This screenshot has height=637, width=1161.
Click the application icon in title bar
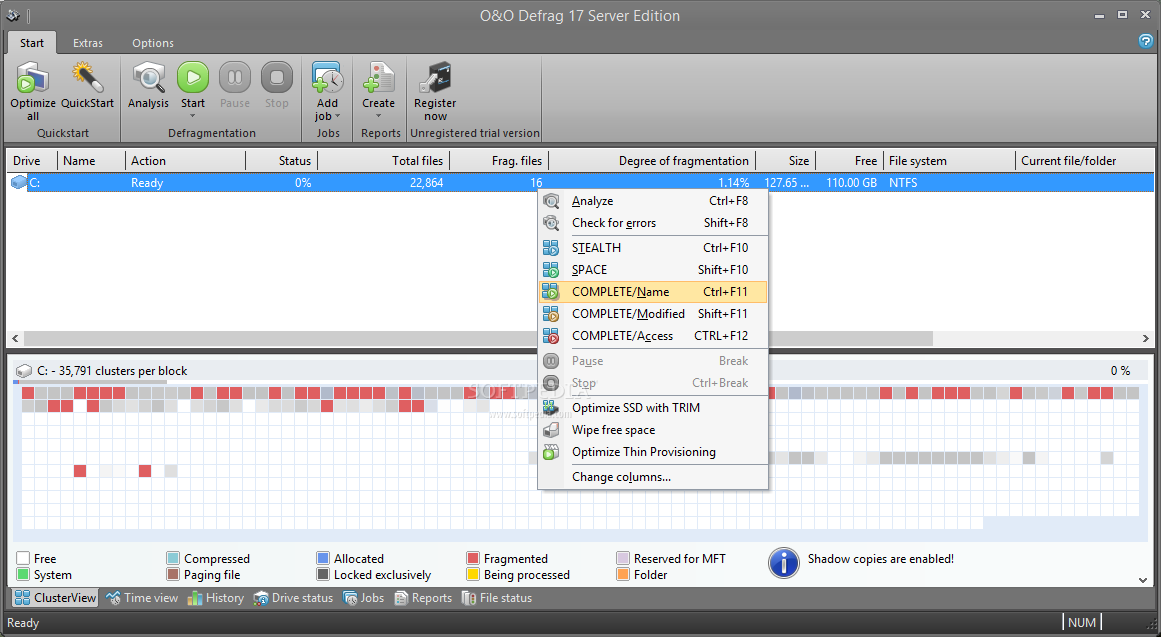coord(13,15)
